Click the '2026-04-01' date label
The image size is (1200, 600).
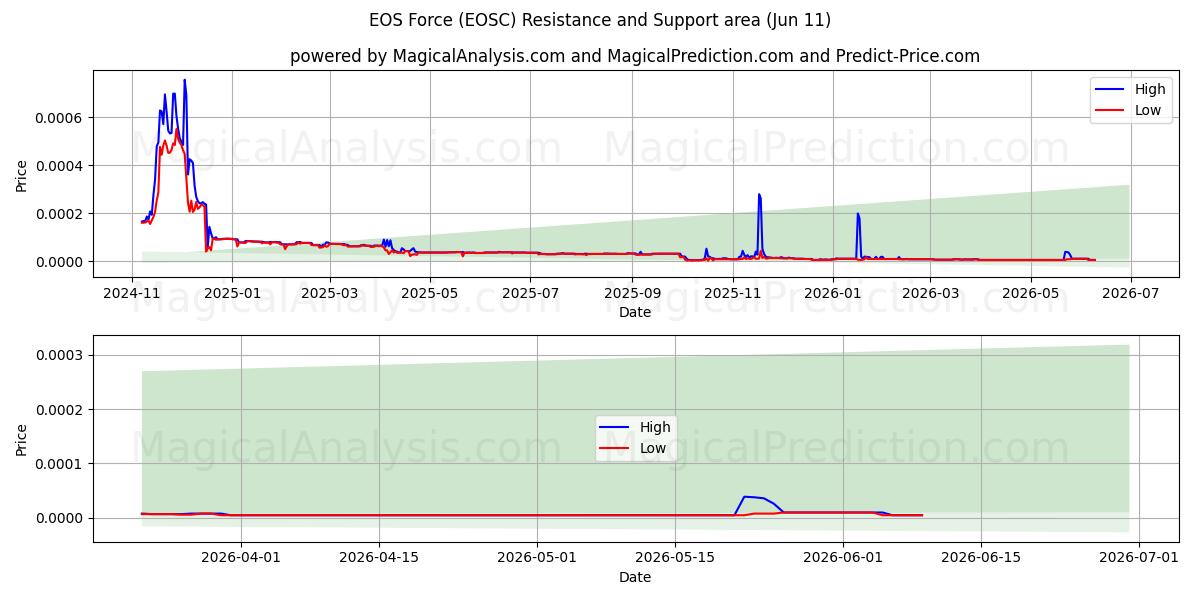243,558
